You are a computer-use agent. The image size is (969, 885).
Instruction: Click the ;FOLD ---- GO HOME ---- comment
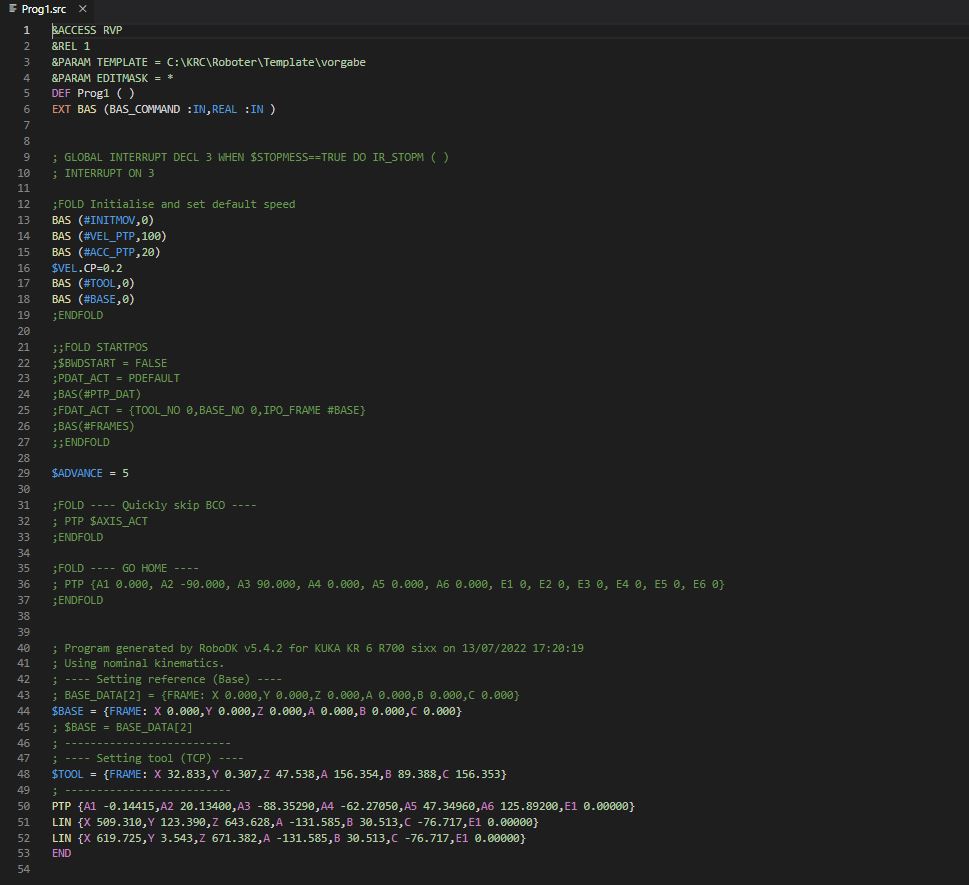[125, 568]
